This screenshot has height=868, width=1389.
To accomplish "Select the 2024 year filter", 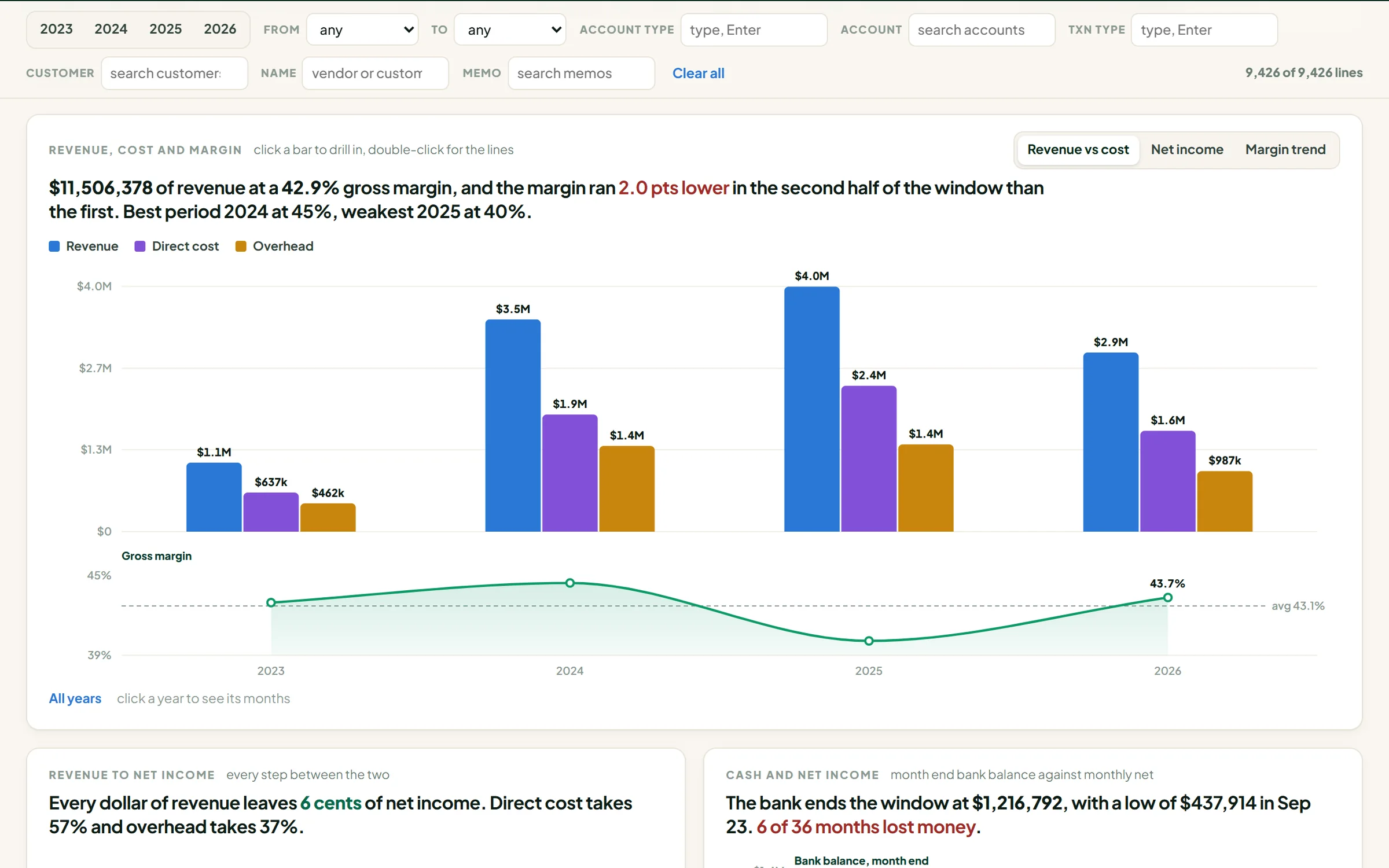I will (x=111, y=29).
